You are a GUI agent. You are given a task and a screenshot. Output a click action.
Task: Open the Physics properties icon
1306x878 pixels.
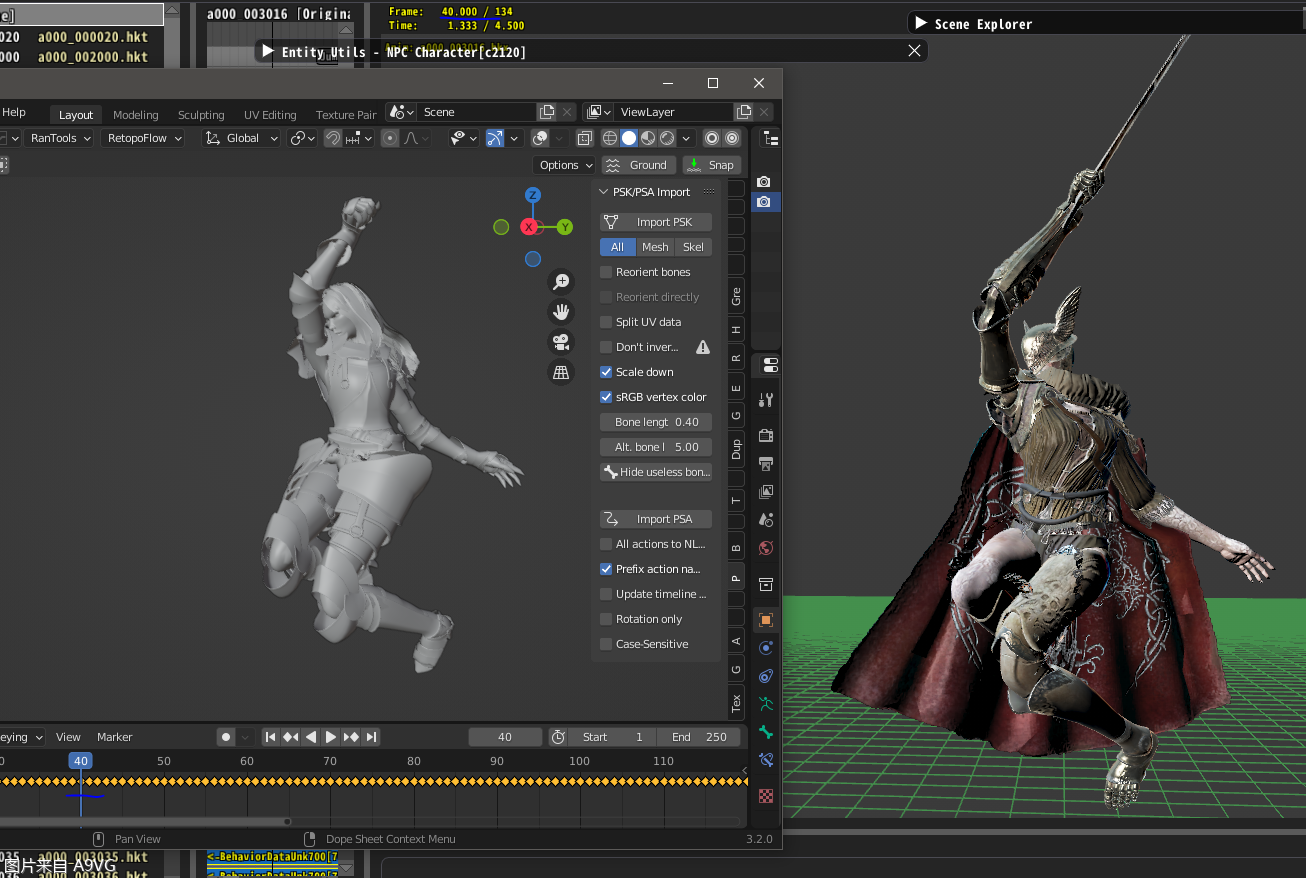766,648
